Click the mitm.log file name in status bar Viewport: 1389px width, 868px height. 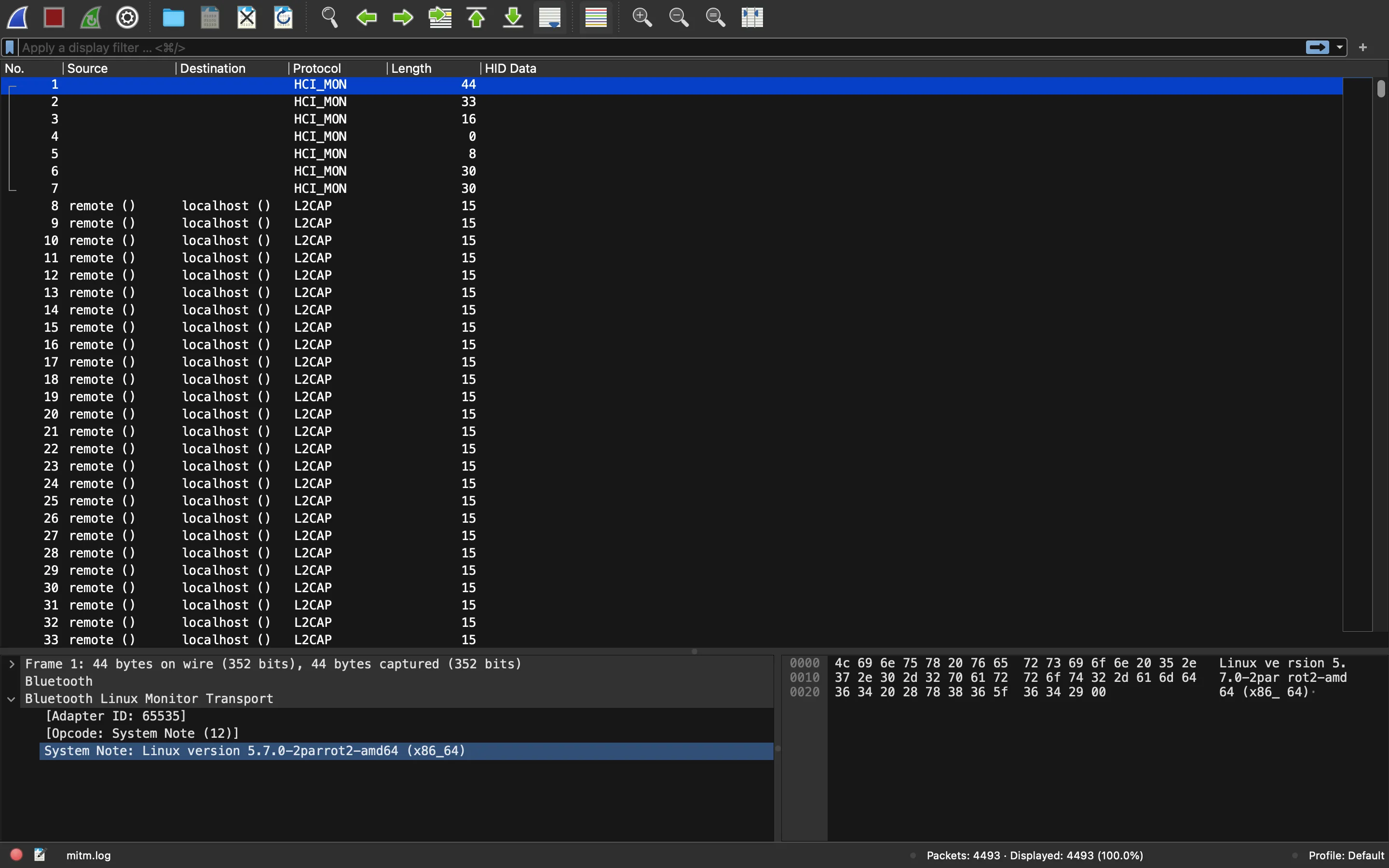tap(88, 855)
